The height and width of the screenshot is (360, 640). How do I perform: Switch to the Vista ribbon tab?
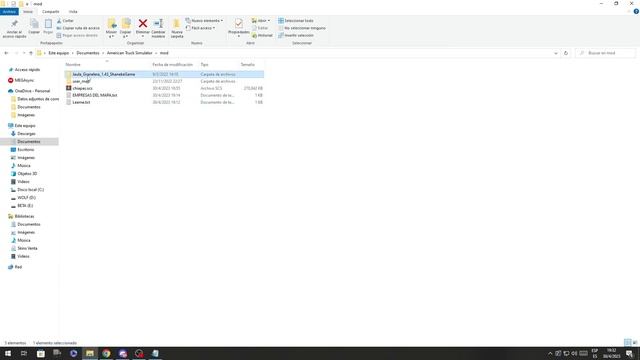coord(73,11)
